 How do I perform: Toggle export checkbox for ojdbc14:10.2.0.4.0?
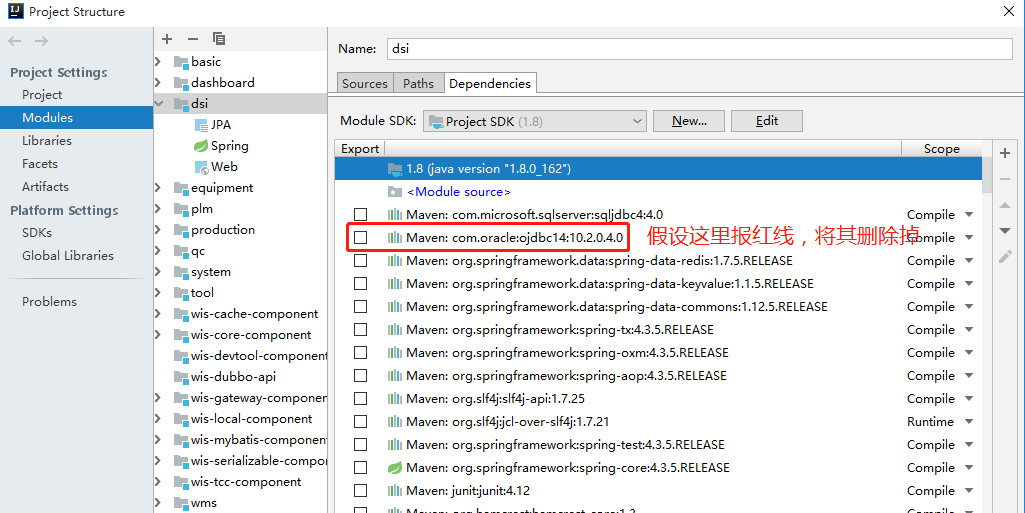tap(360, 238)
